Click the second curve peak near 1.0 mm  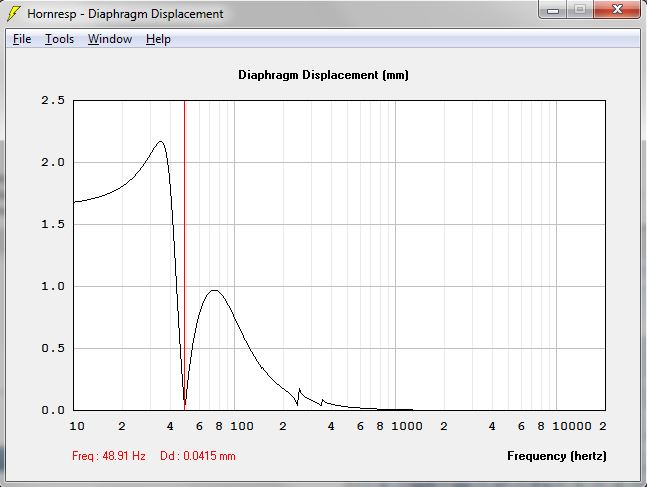click(x=215, y=291)
